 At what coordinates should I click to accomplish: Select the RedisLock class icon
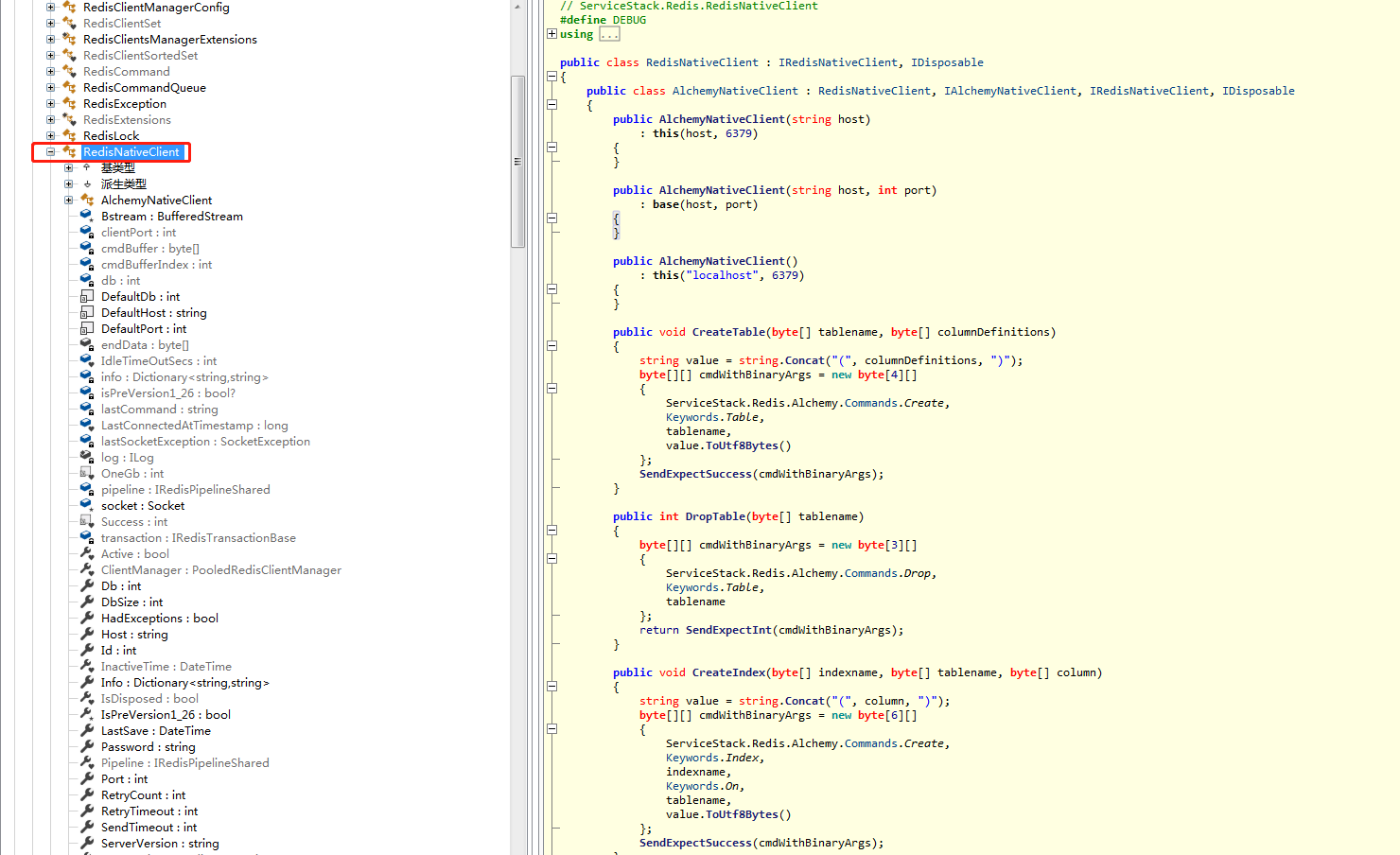click(x=69, y=135)
